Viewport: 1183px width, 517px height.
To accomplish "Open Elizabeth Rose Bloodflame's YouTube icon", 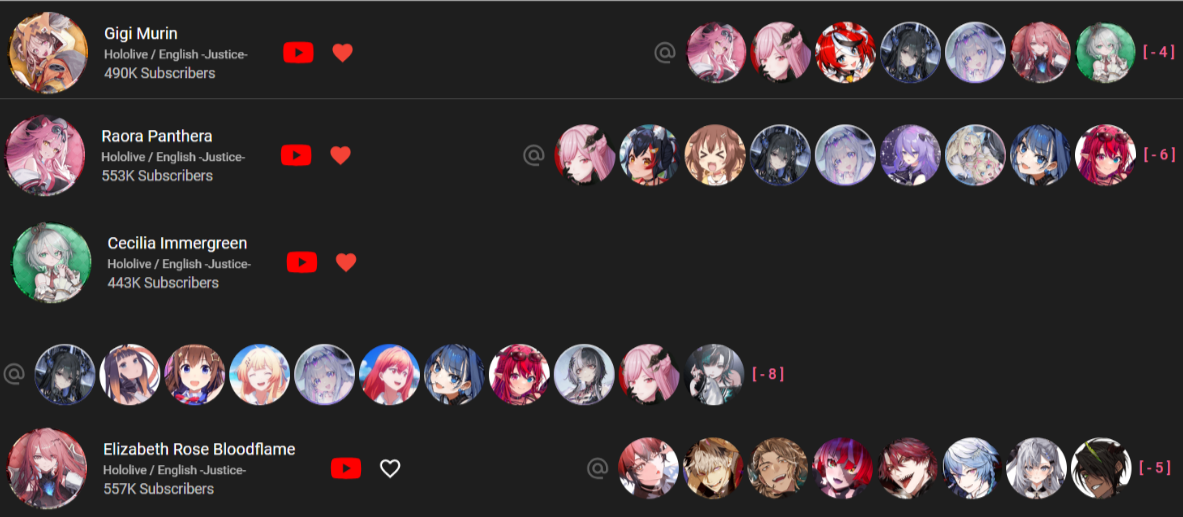I will pyautogui.click(x=346, y=469).
